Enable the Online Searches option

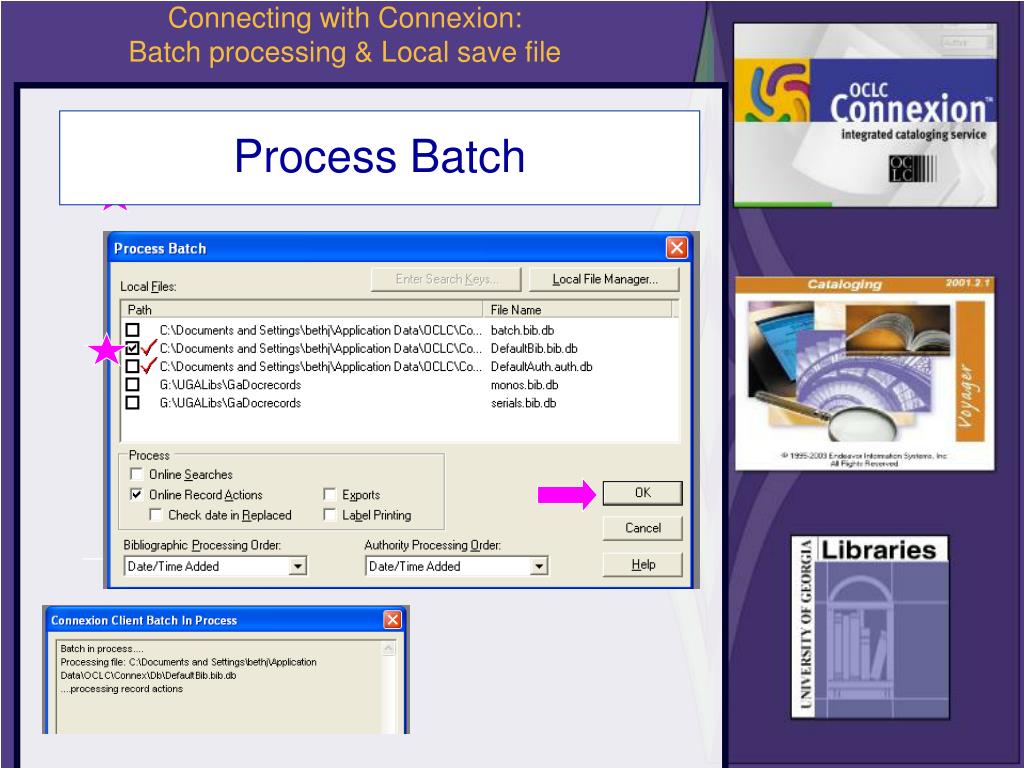[x=136, y=474]
